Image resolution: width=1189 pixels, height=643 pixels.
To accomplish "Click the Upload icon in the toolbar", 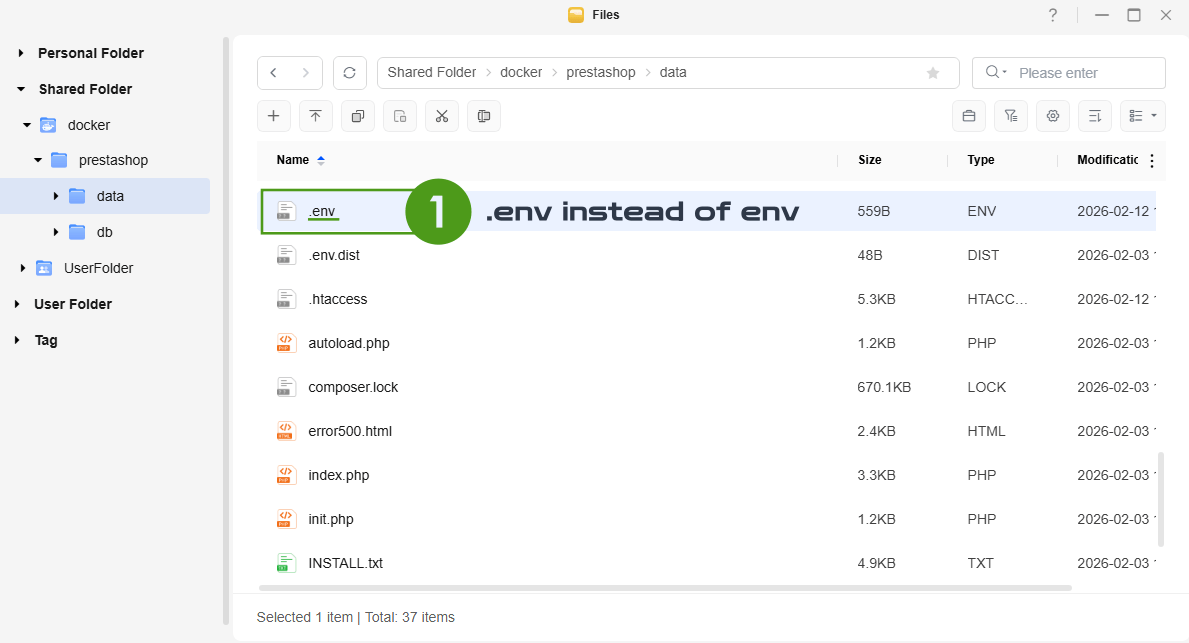I will coord(316,116).
